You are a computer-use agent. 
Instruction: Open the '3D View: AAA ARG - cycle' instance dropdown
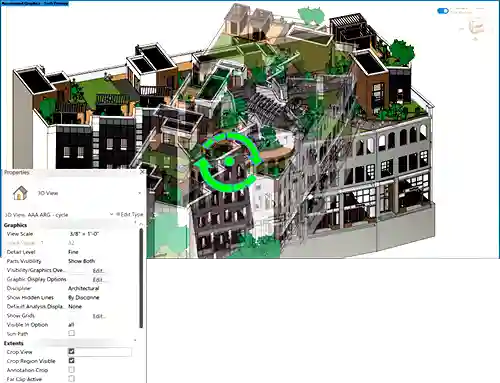[111, 214]
